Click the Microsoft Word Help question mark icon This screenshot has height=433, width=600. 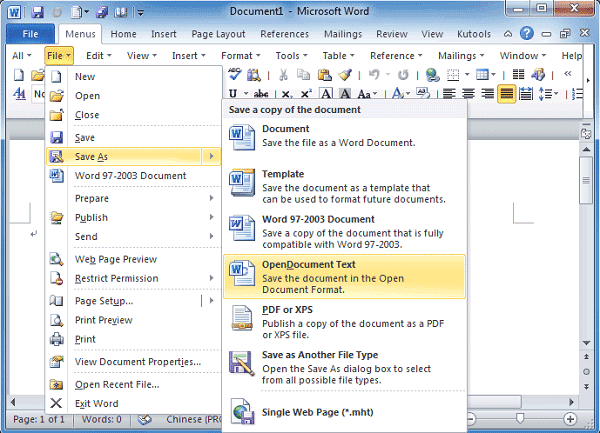click(527, 34)
